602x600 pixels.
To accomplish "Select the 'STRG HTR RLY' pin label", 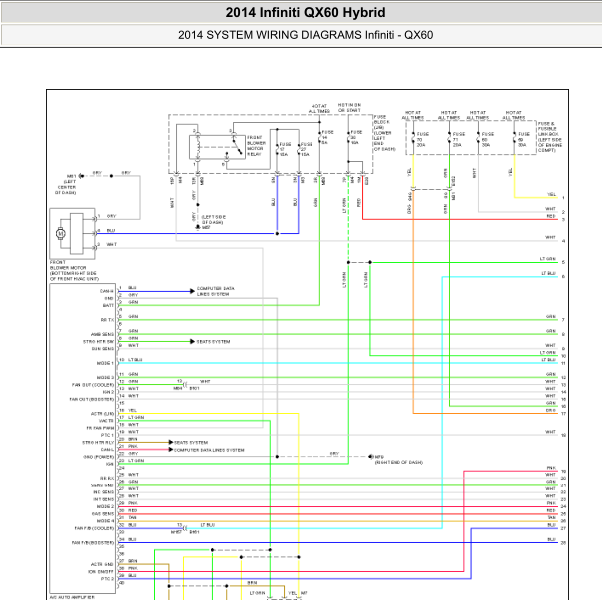I will 98,442.
